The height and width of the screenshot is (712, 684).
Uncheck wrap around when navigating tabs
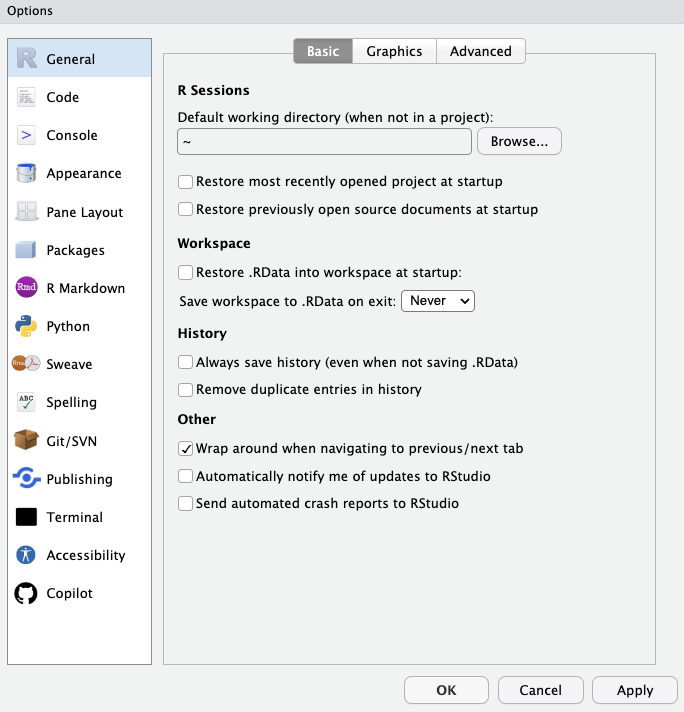pos(185,449)
